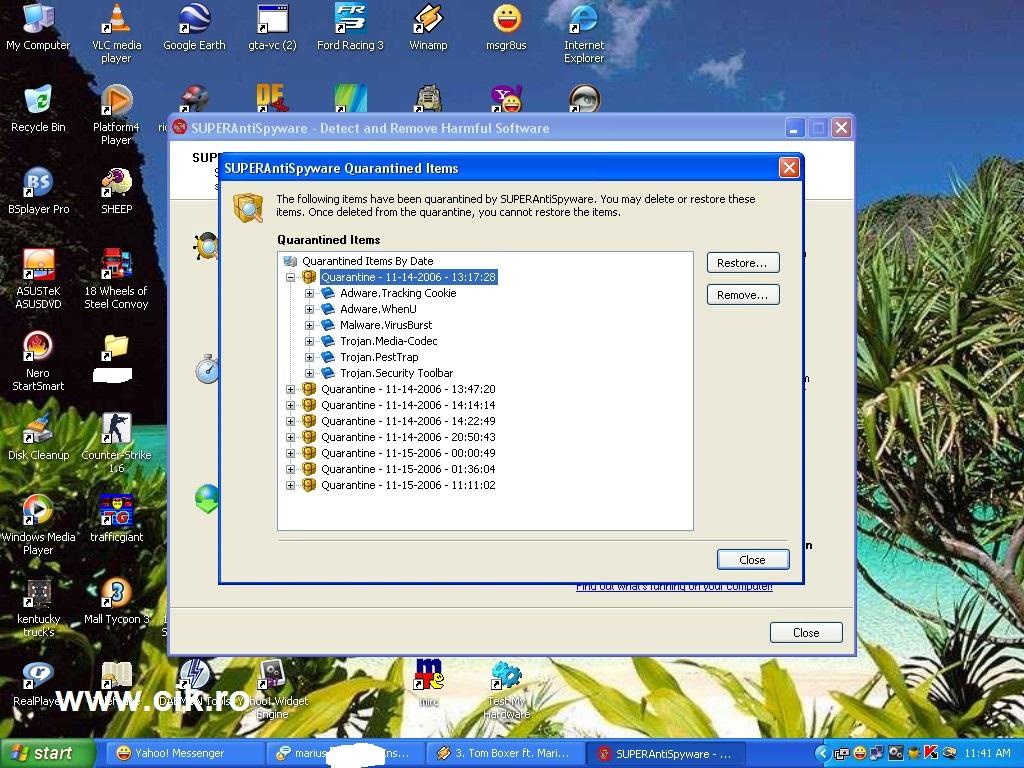Viewport: 1024px width, 768px height.
Task: Minimize the SUPERAntiSpyware main window
Action: coord(795,128)
